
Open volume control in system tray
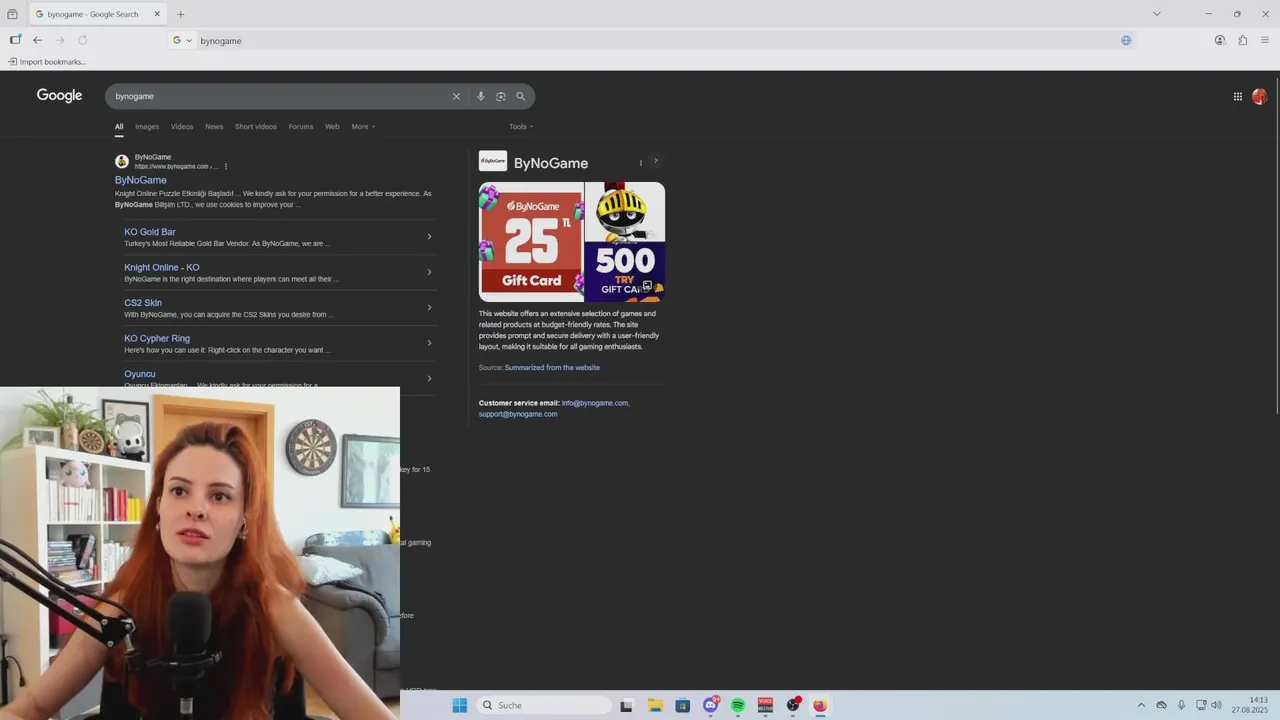tap(1216, 705)
